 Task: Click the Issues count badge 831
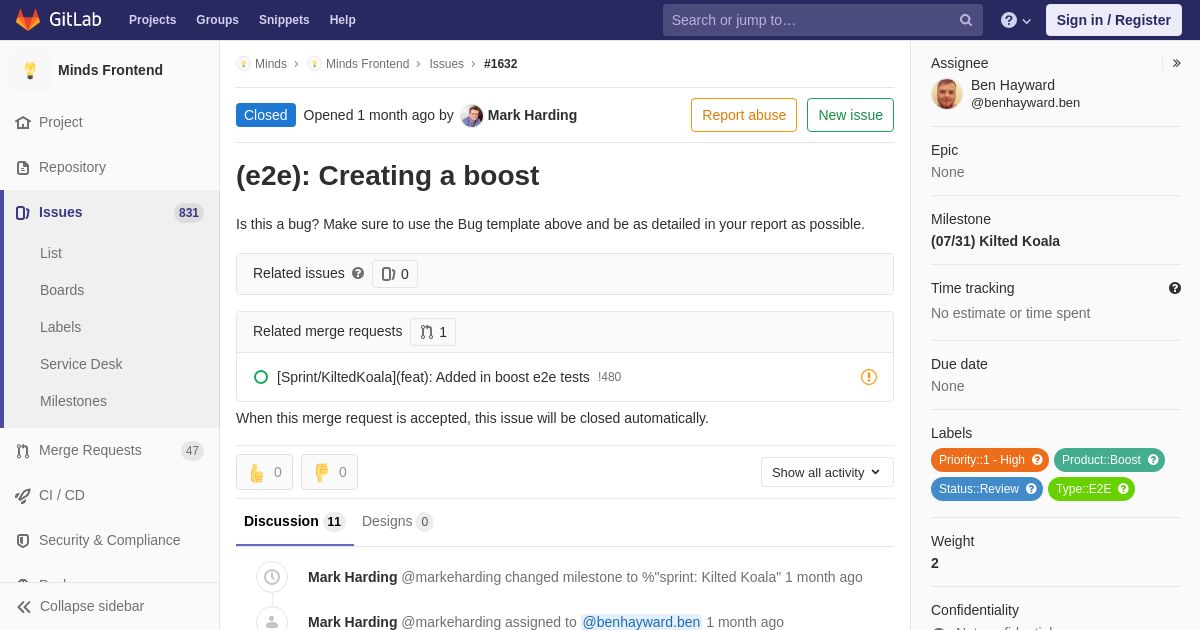189,213
